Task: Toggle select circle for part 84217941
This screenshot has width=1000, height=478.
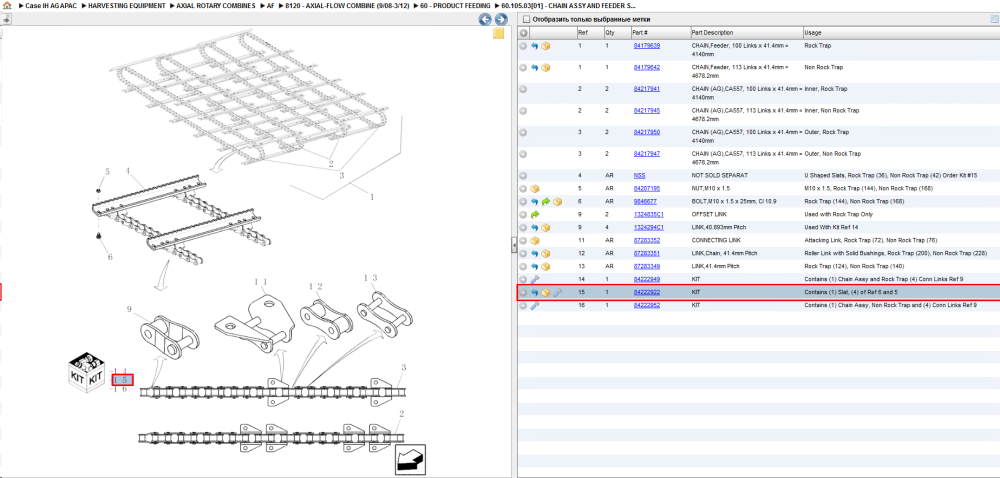Action: tap(524, 89)
